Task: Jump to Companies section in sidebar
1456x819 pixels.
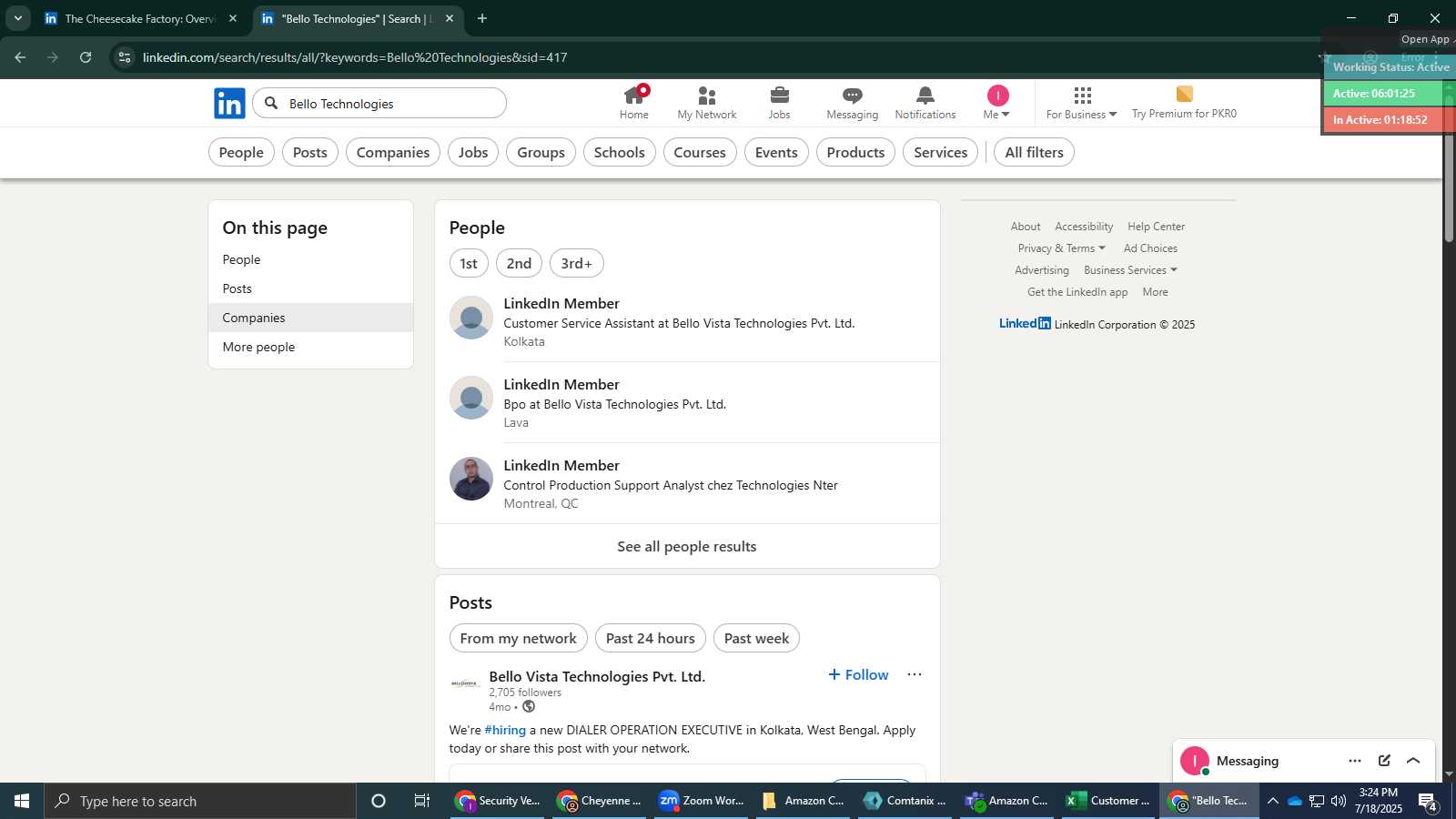Action: [x=310, y=318]
